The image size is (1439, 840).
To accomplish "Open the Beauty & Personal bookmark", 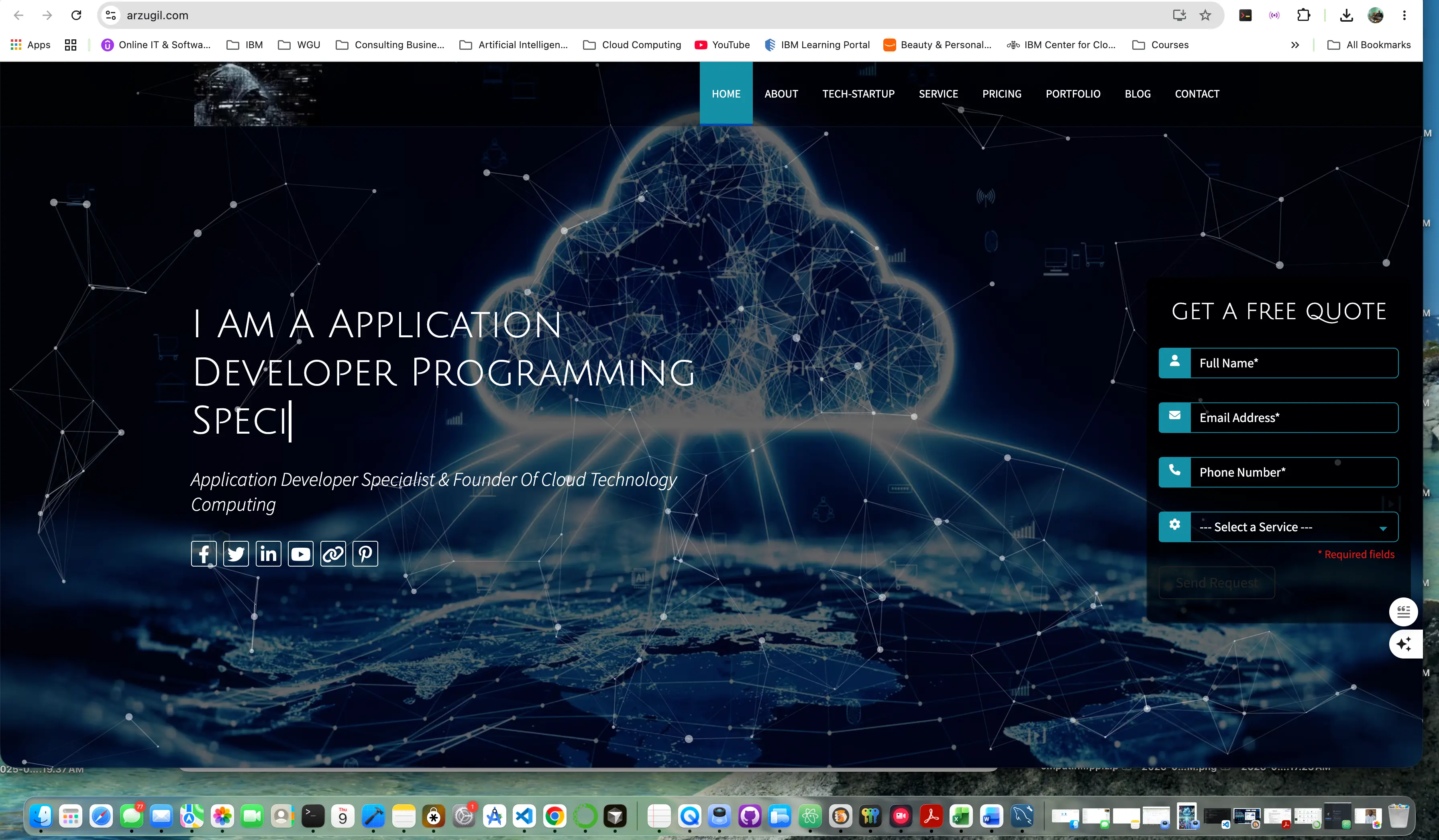I will pos(937,45).
